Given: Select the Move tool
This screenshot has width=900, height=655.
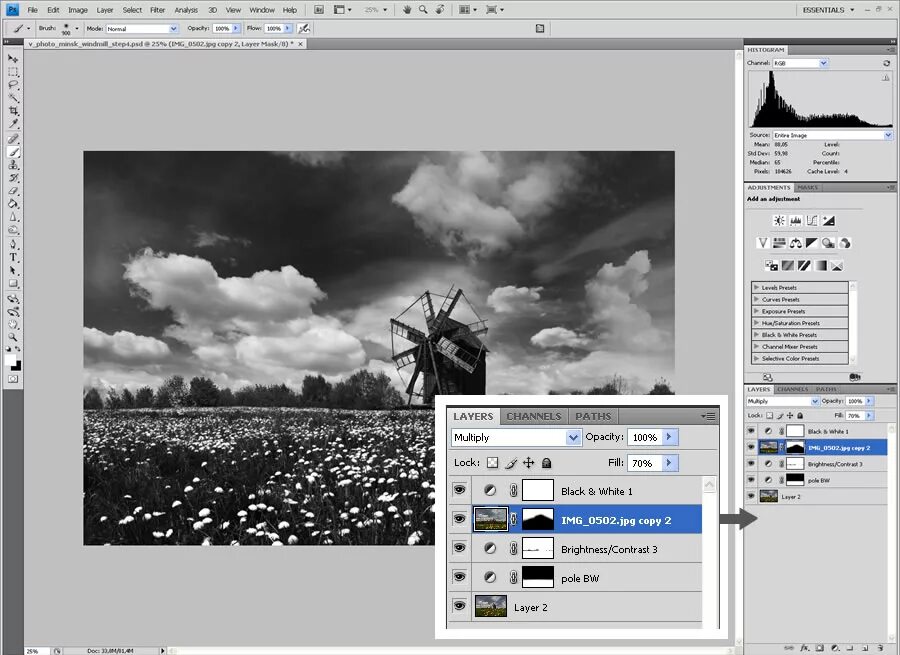Looking at the screenshot, I should point(14,59).
